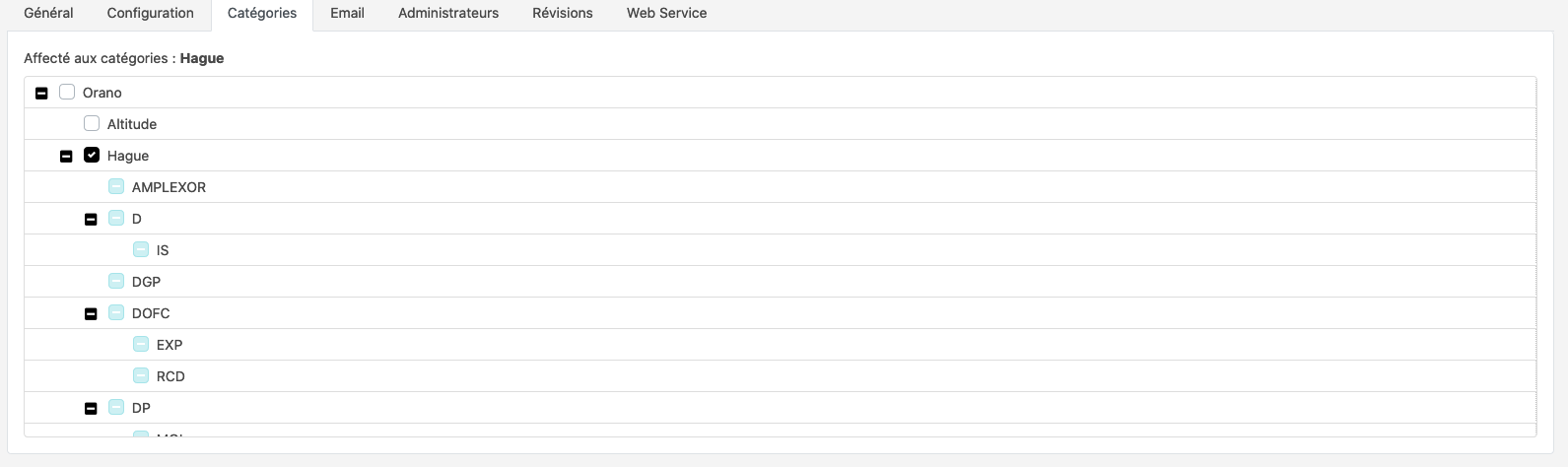The image size is (1568, 467).
Task: Select the DOFC tree item label
Action: [x=151, y=313]
